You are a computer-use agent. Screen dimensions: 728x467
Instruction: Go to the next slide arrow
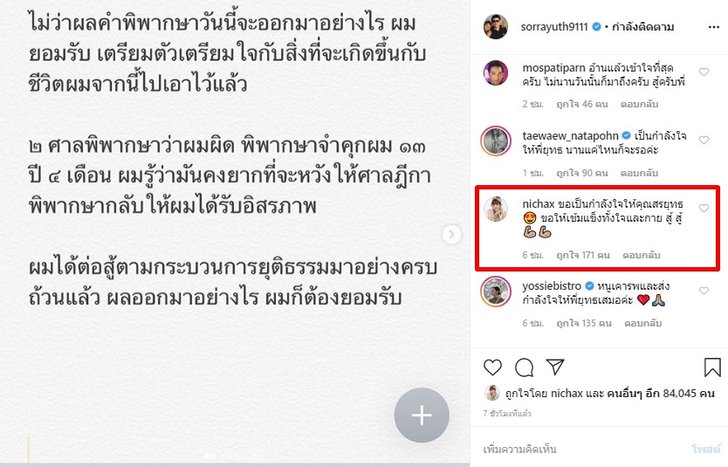click(x=451, y=234)
